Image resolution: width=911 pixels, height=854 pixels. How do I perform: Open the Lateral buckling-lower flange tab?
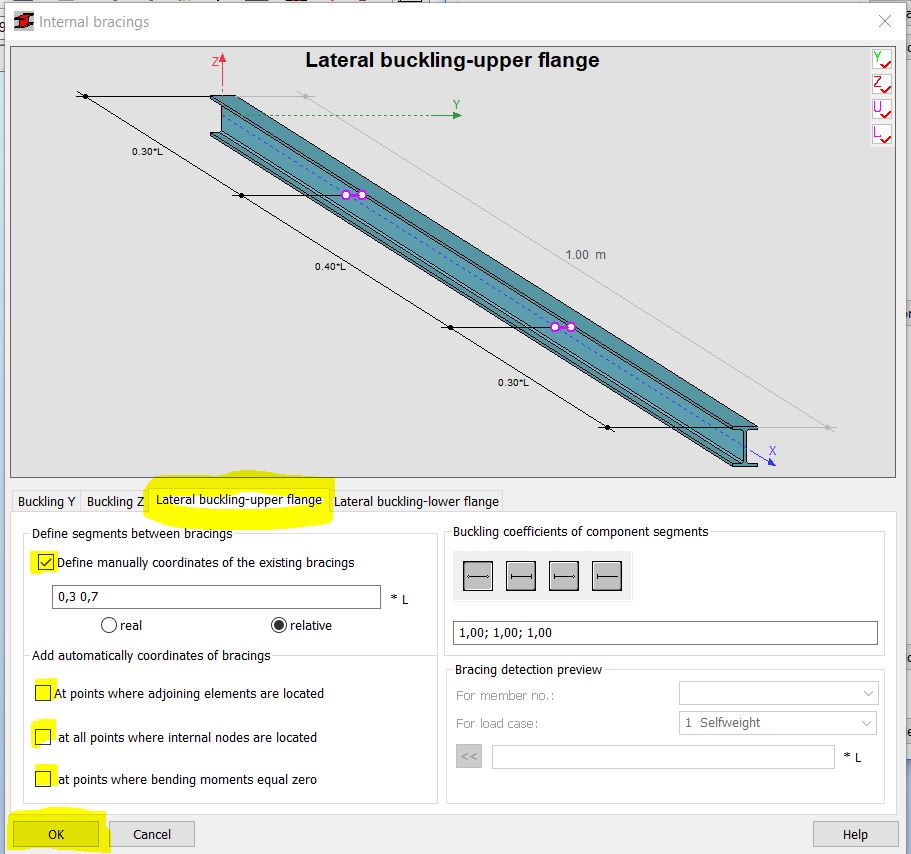[x=416, y=501]
